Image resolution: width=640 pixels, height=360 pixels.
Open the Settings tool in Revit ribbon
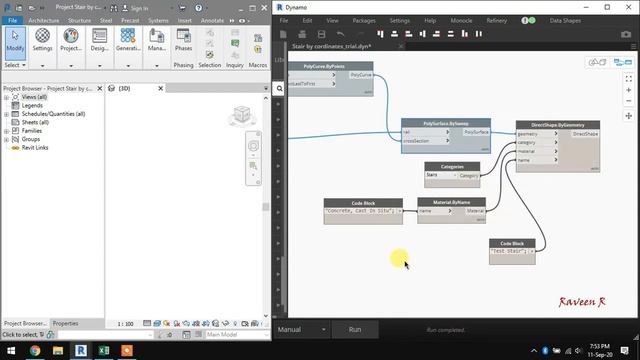[x=42, y=41]
